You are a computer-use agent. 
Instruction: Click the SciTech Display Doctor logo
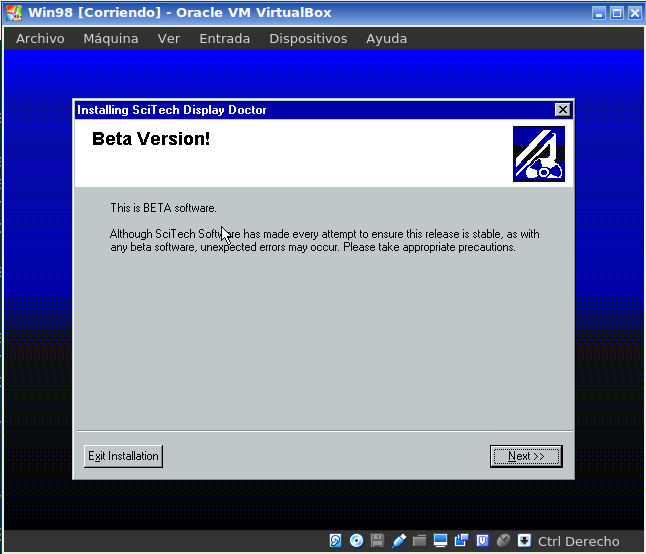[538, 154]
